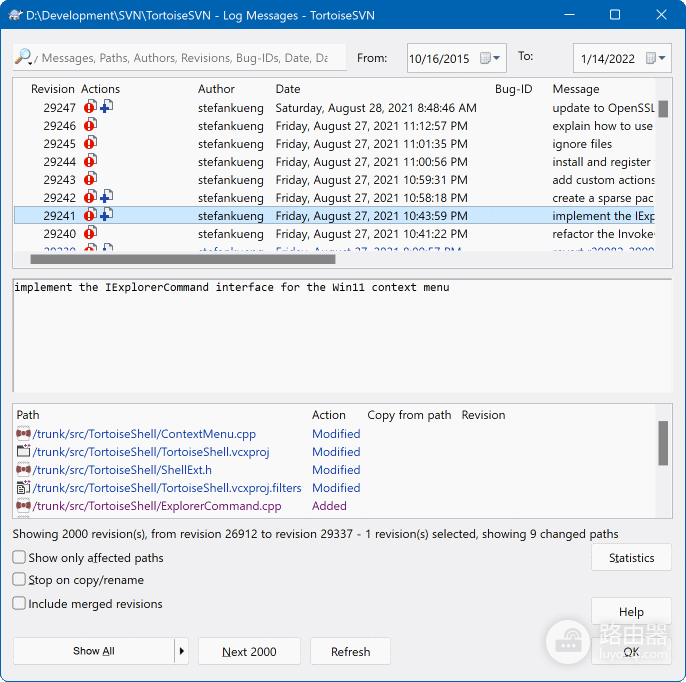Click the modified icon for revision 29243
This screenshot has height=682, width=686.
[90, 179]
